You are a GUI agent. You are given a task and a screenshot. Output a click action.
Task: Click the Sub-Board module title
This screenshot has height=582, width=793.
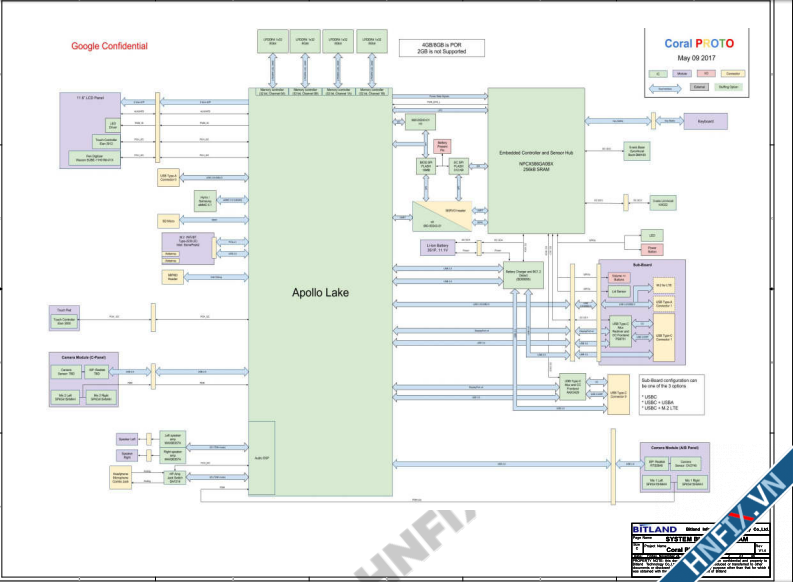pos(641,264)
